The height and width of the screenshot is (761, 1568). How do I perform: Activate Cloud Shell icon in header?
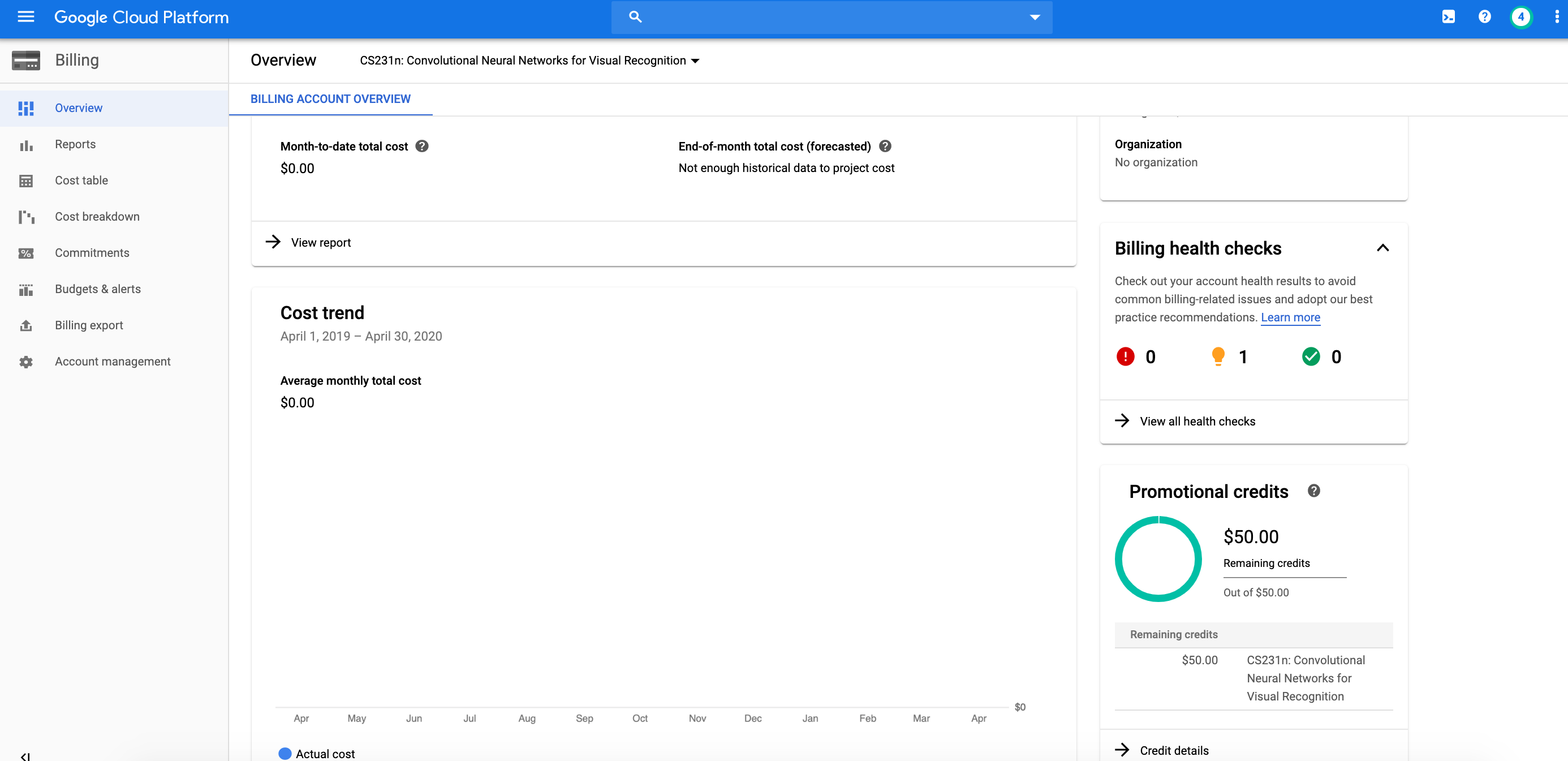pyautogui.click(x=1448, y=17)
